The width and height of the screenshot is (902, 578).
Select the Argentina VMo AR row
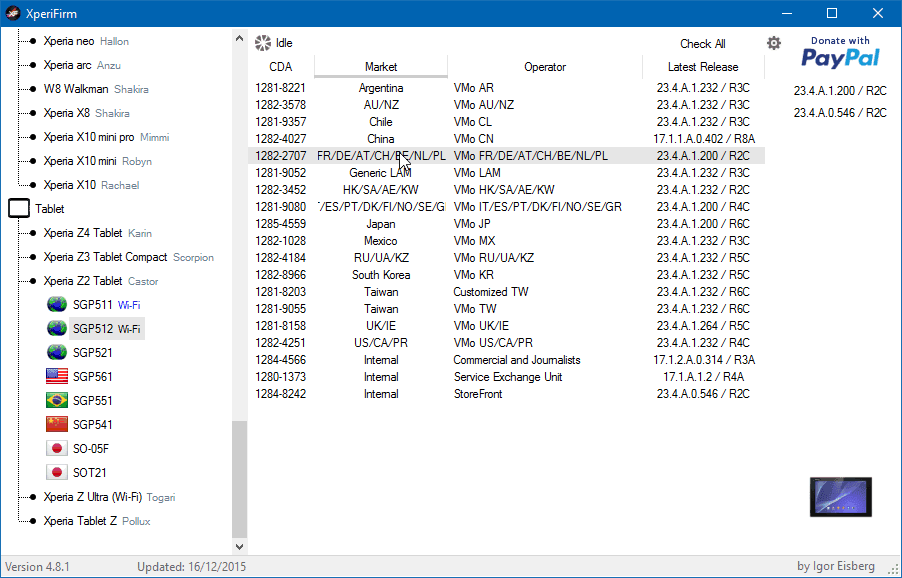pyautogui.click(x=506, y=88)
